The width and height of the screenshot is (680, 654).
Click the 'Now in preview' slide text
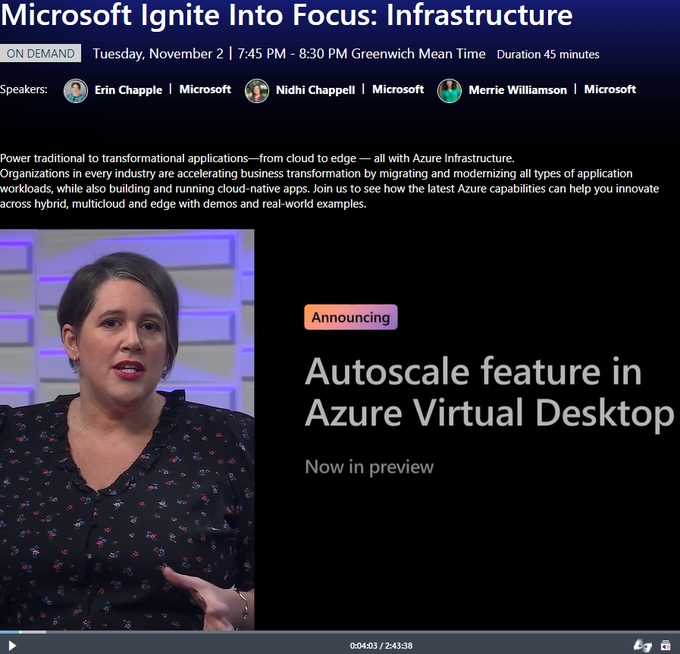369,467
